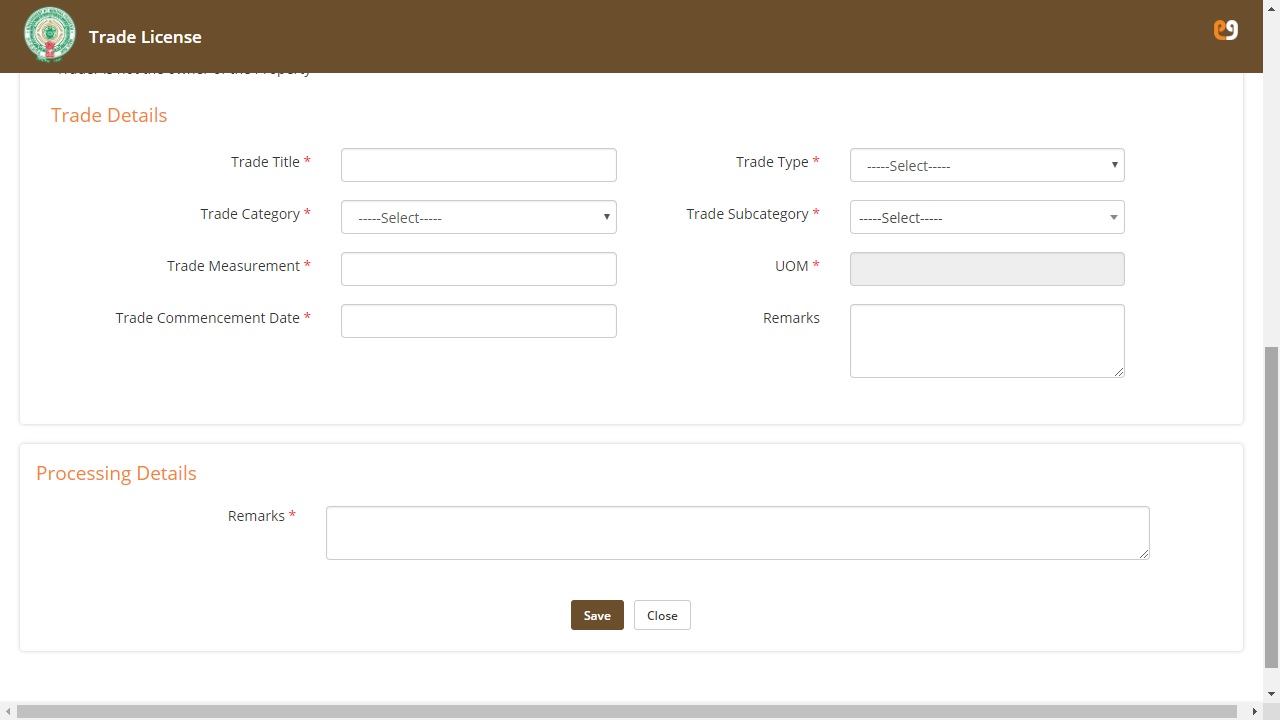Click the Trade License title

(145, 36)
